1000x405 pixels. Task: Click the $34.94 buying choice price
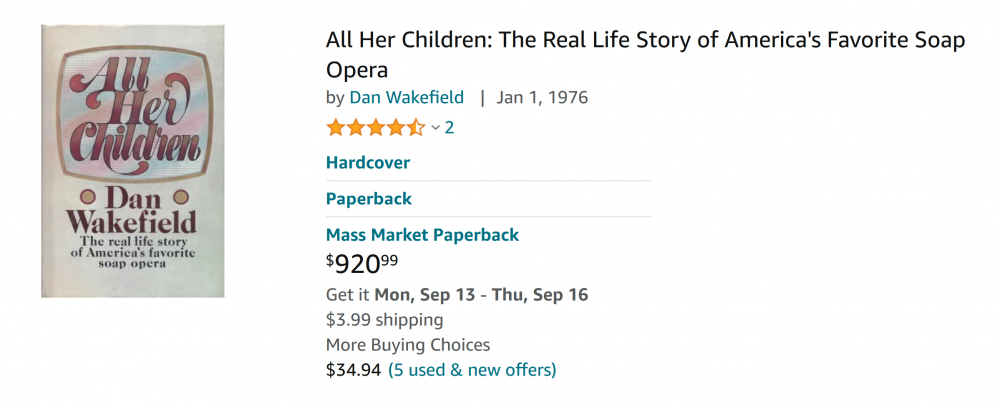[x=353, y=370]
